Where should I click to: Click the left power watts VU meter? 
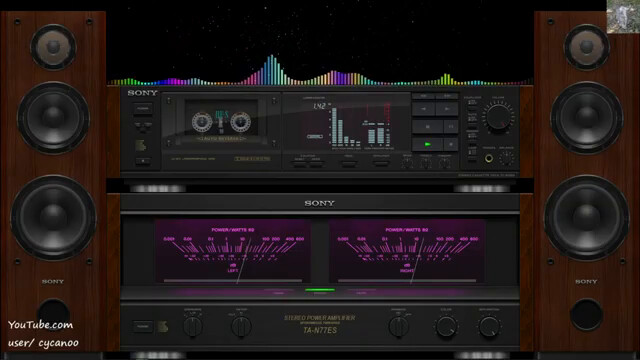tap(232, 251)
